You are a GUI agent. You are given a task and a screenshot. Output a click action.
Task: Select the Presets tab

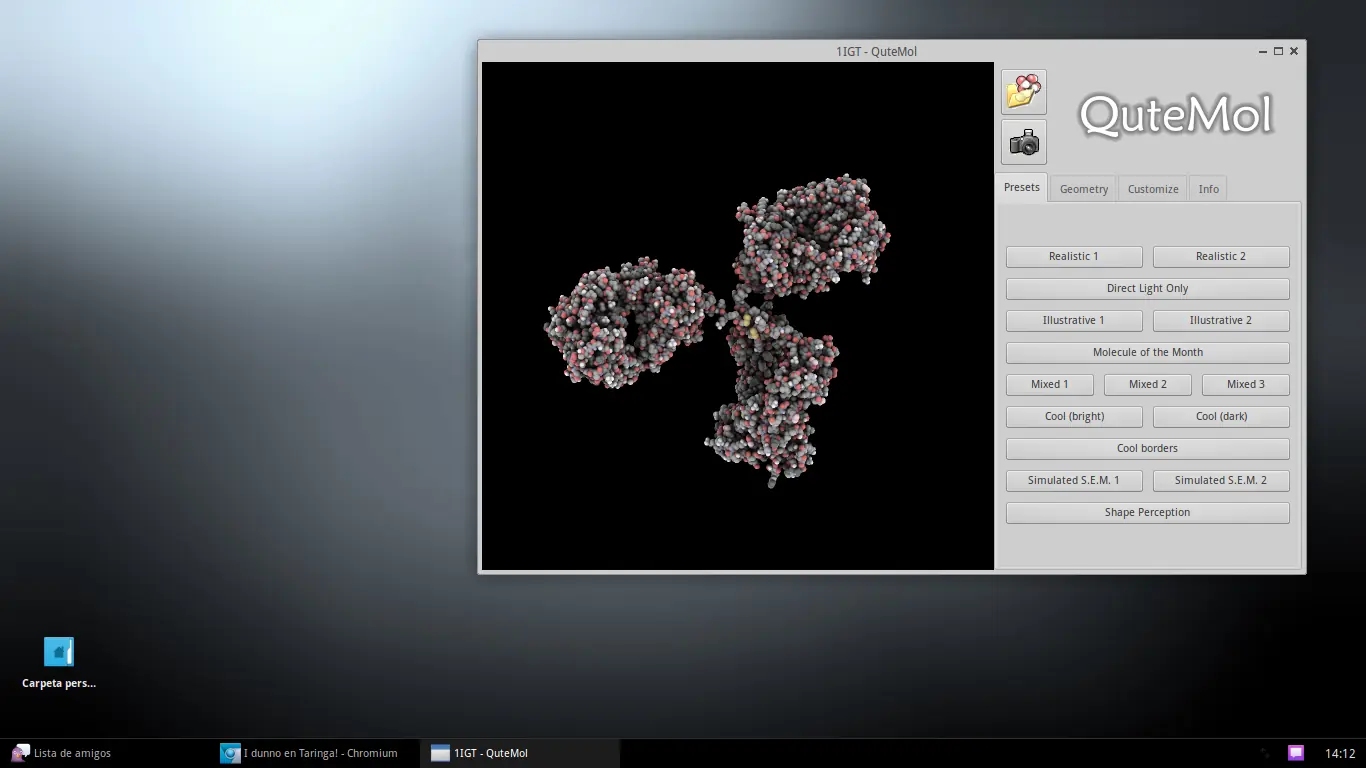(1021, 187)
